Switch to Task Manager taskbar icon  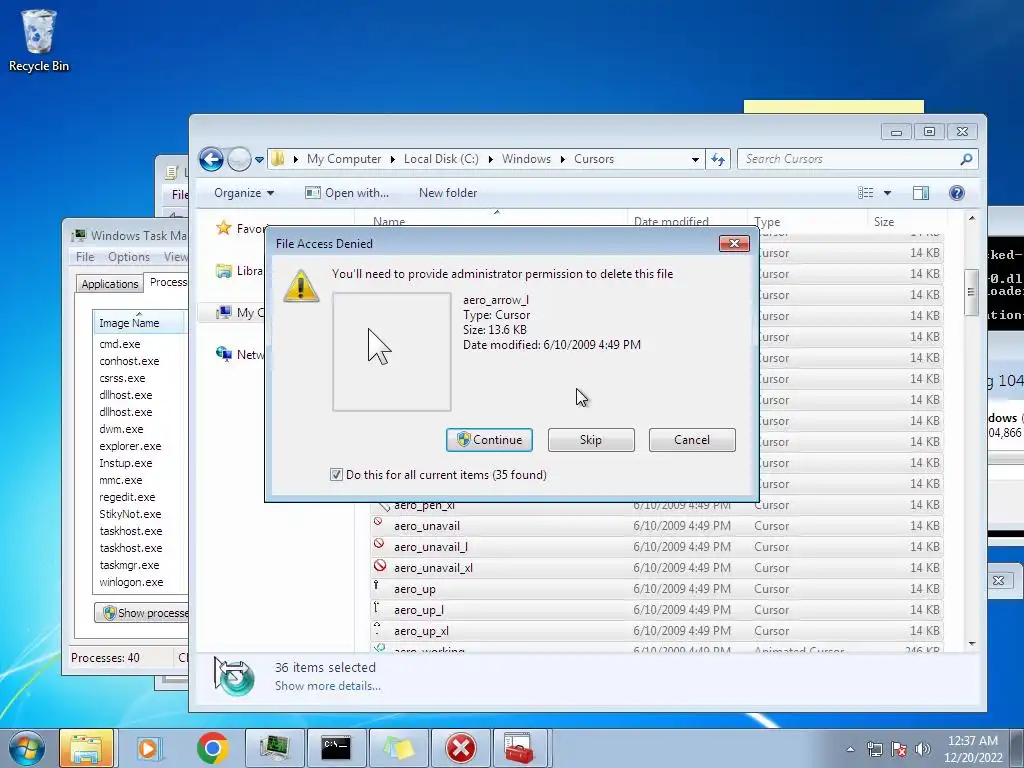coord(275,748)
